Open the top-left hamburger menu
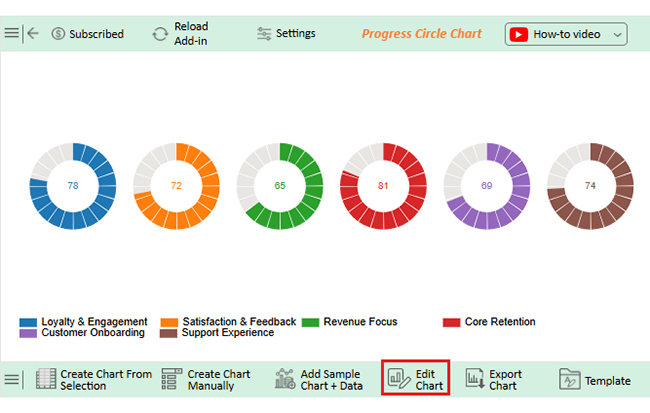 pyautogui.click(x=11, y=33)
